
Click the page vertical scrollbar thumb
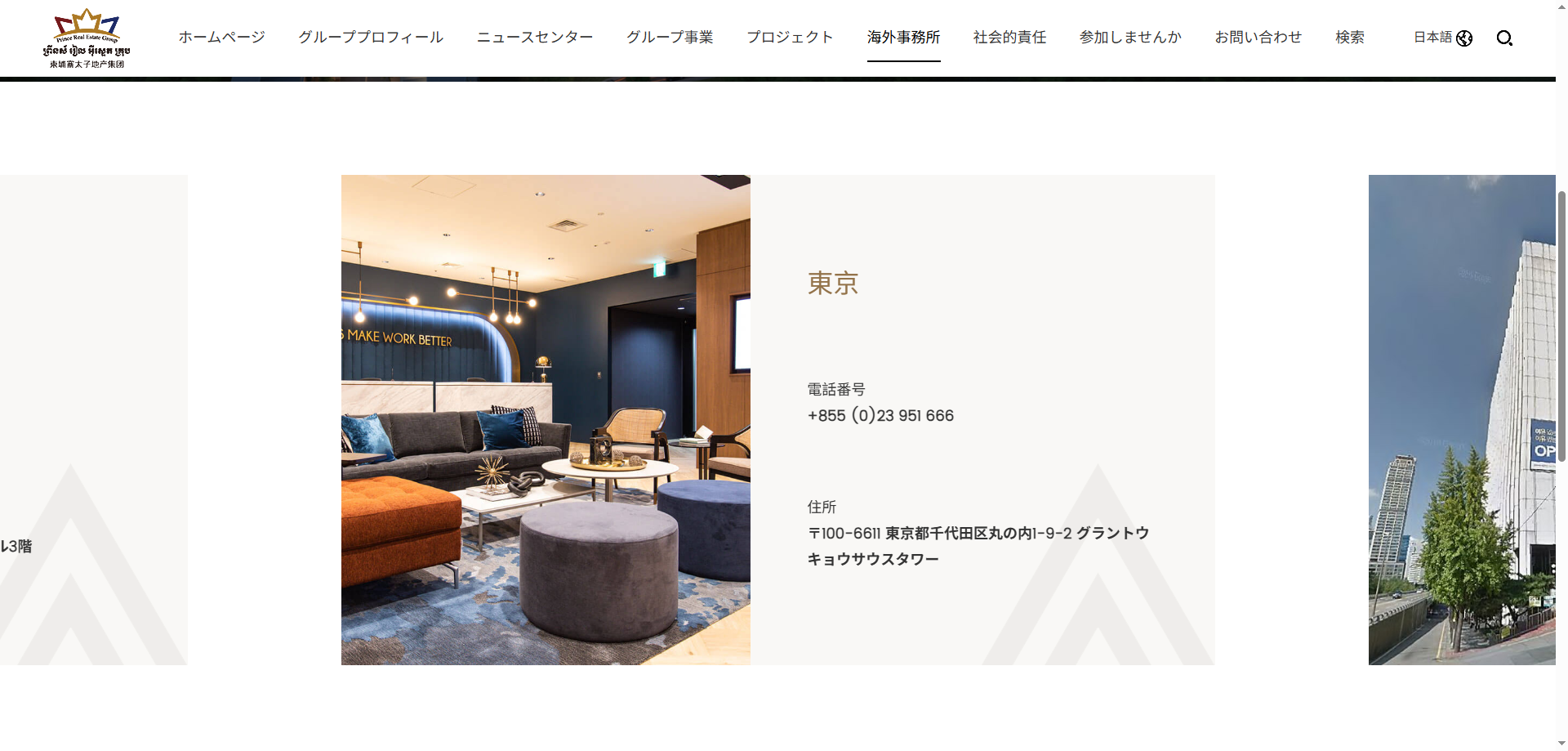tap(1561, 327)
